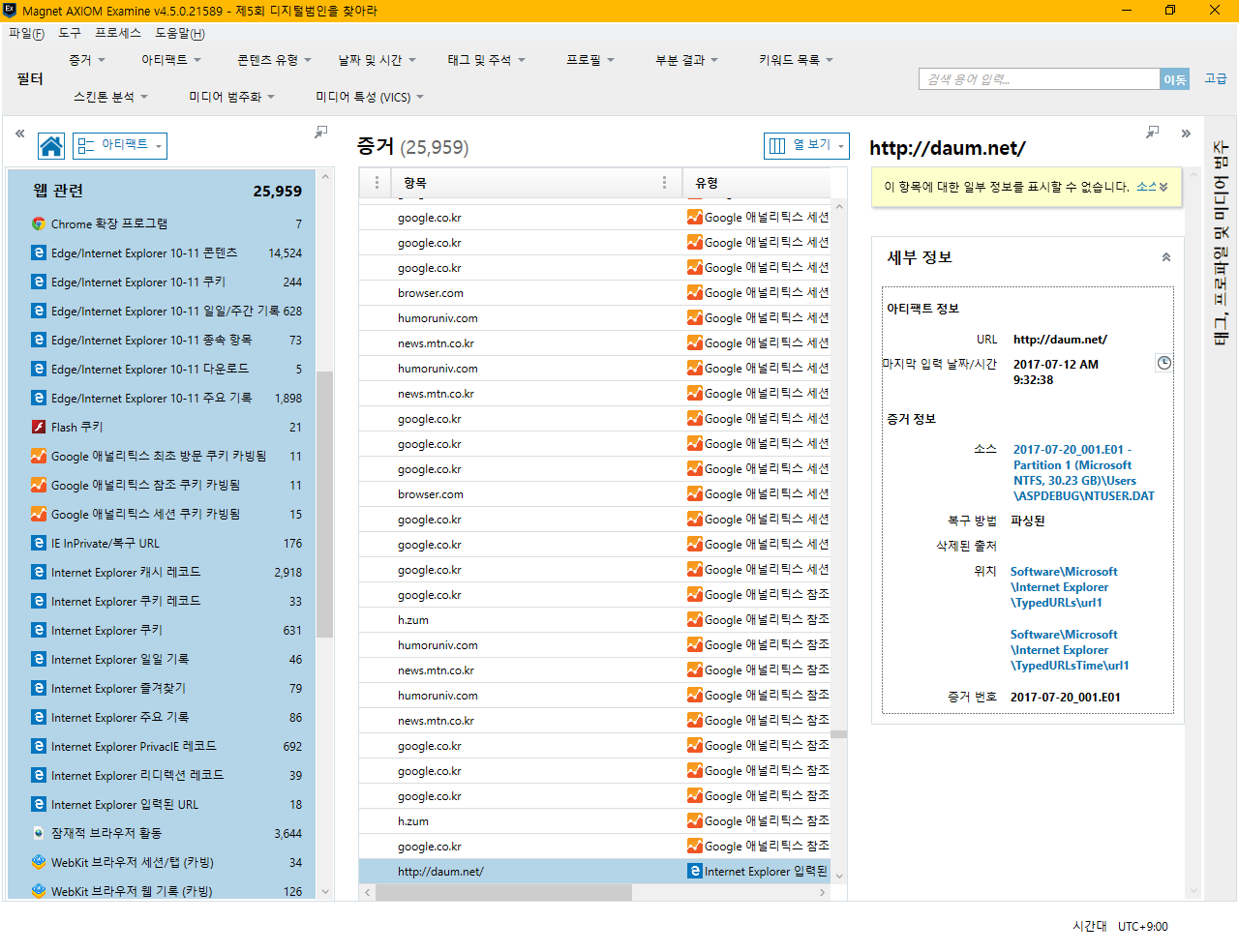
Task: Select the first browser.com row
Action: (594, 292)
